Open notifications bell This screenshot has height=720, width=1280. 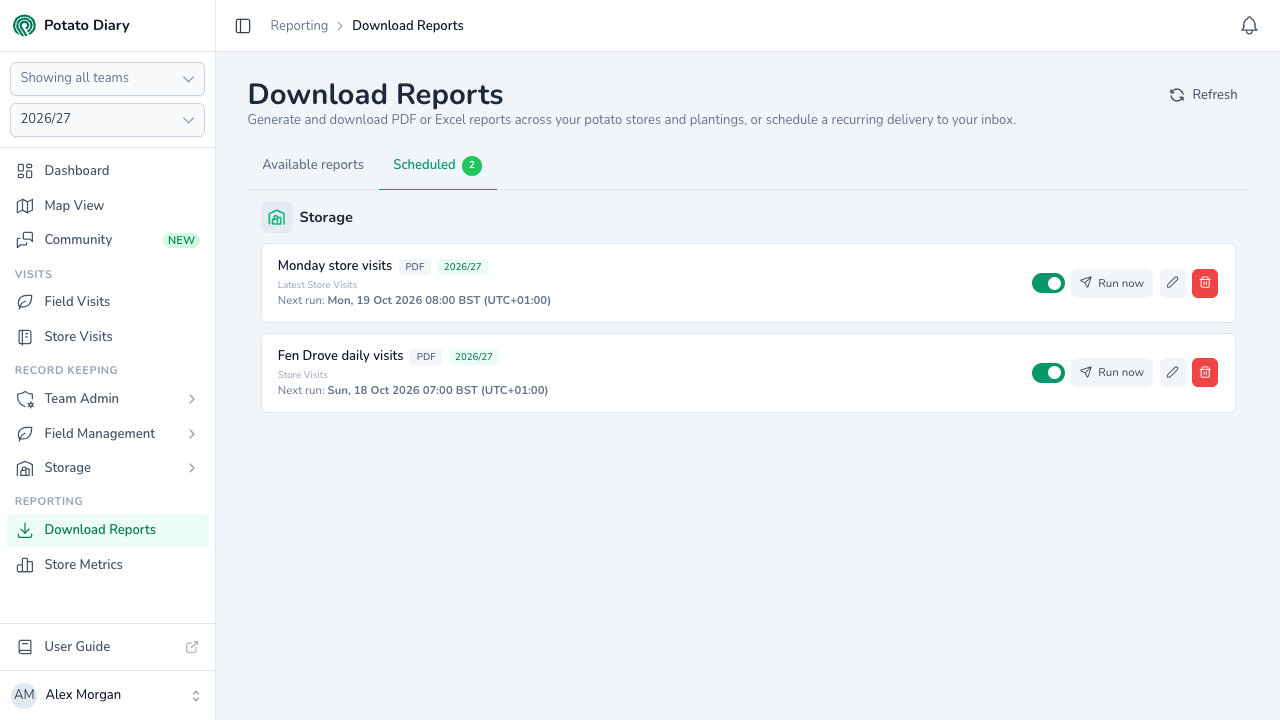tap(1249, 26)
